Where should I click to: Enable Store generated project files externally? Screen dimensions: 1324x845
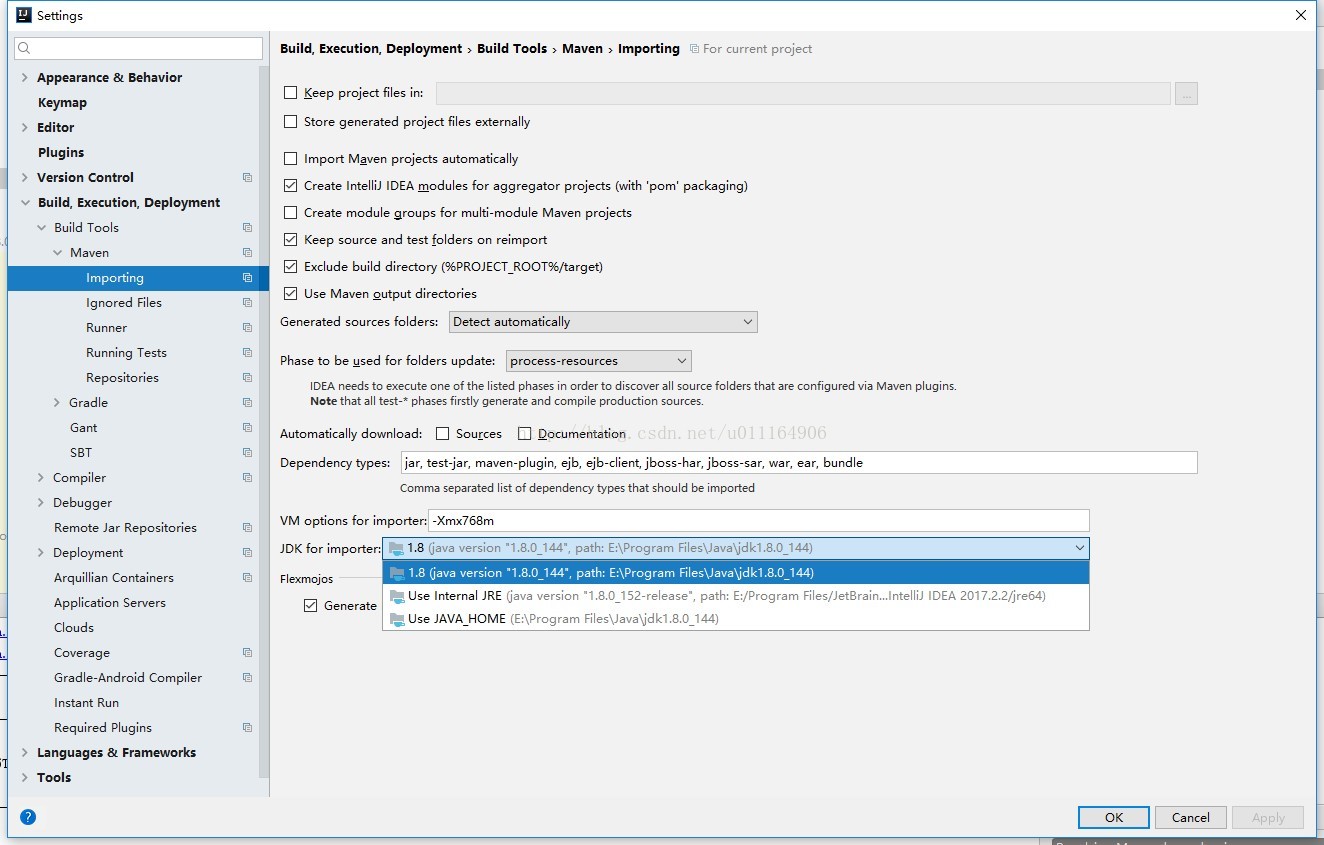click(291, 122)
